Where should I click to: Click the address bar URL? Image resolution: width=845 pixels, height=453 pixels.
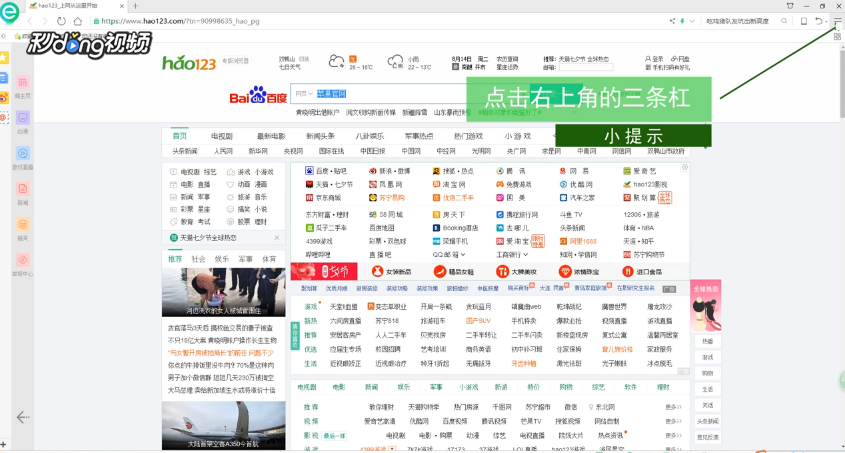pyautogui.click(x=180, y=21)
